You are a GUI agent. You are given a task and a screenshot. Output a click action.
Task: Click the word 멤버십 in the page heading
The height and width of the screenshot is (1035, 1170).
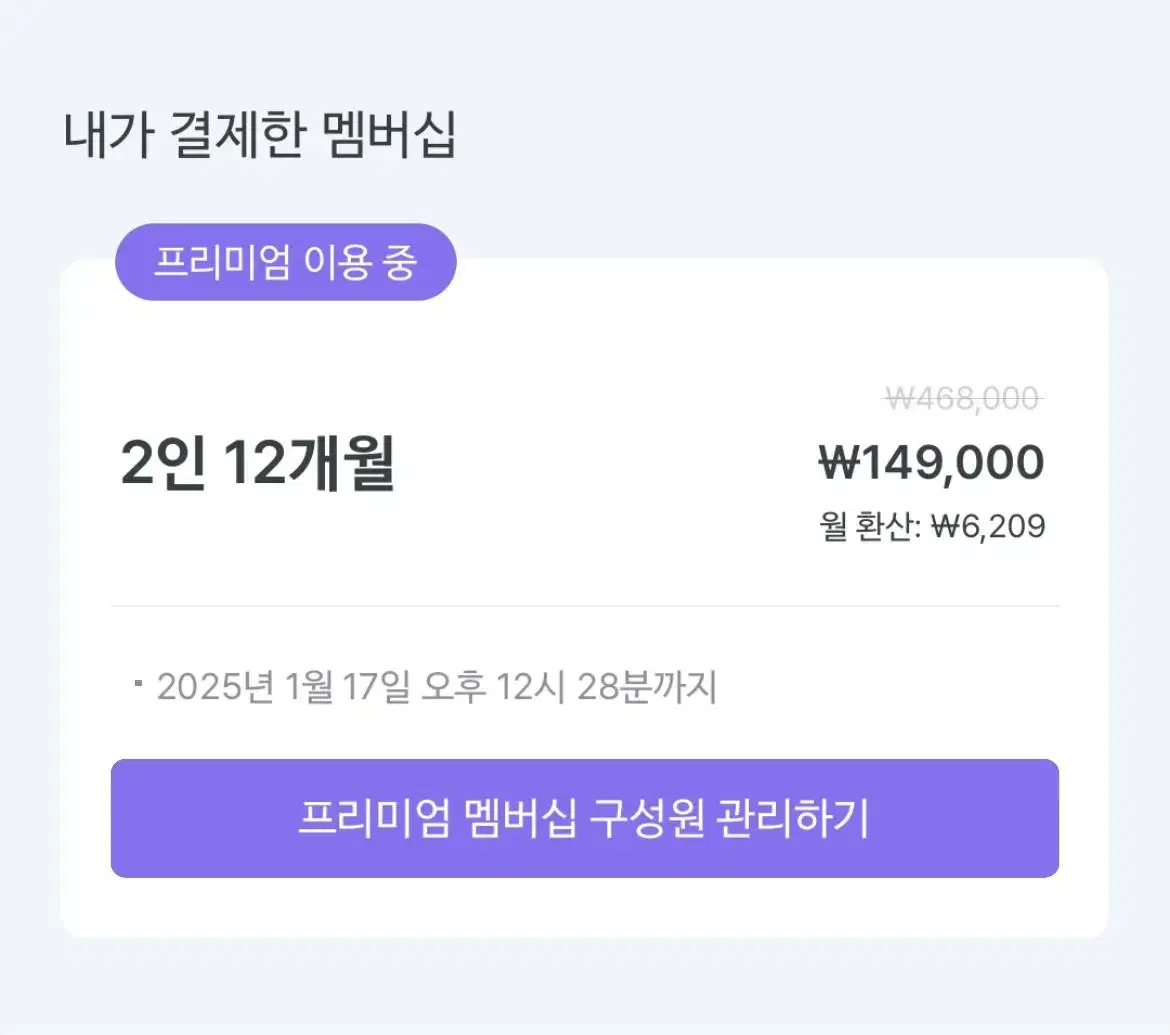pos(389,135)
